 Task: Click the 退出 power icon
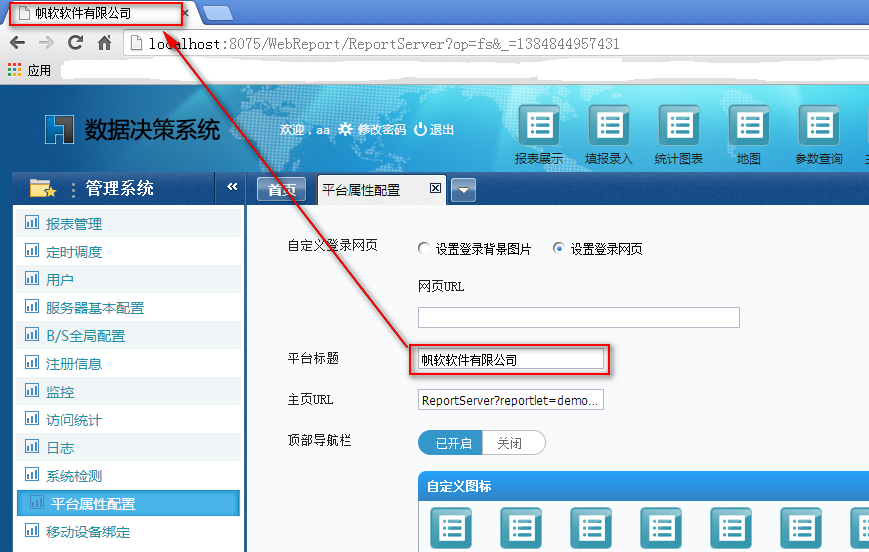click(420, 129)
